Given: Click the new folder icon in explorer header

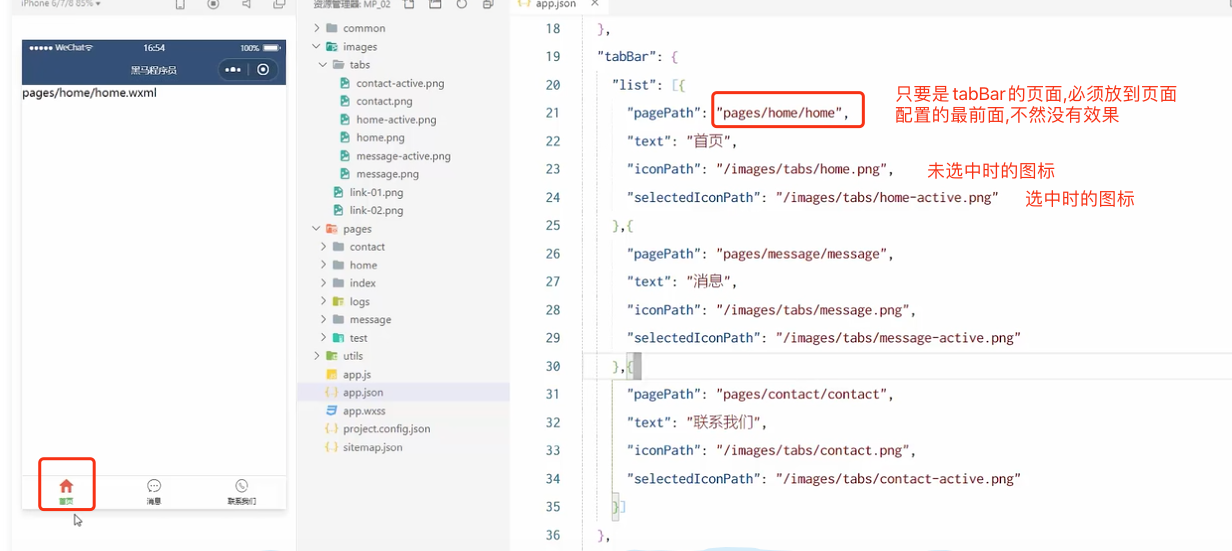Looking at the screenshot, I should (x=435, y=4).
